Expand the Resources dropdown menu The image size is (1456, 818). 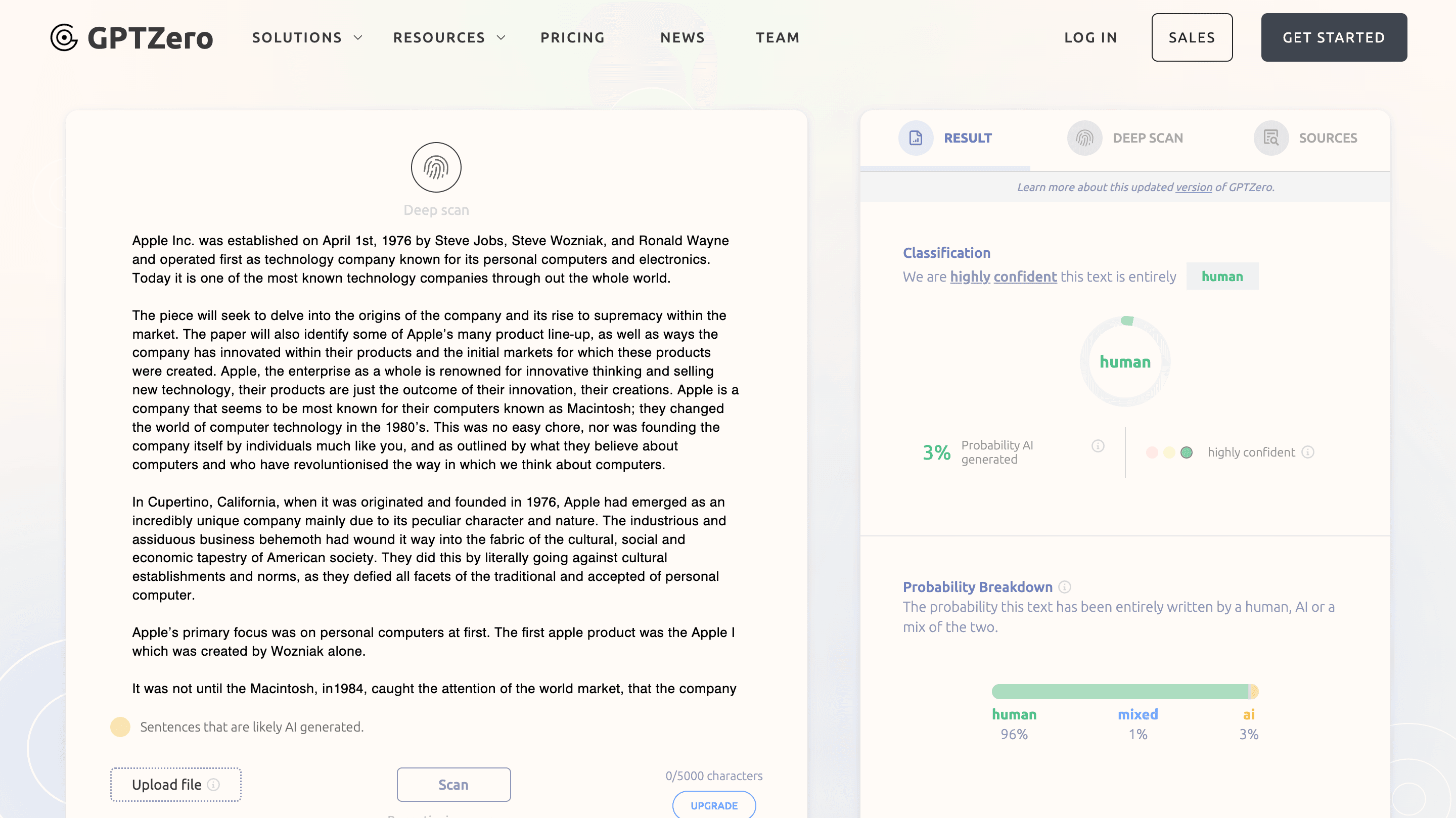[x=449, y=37]
